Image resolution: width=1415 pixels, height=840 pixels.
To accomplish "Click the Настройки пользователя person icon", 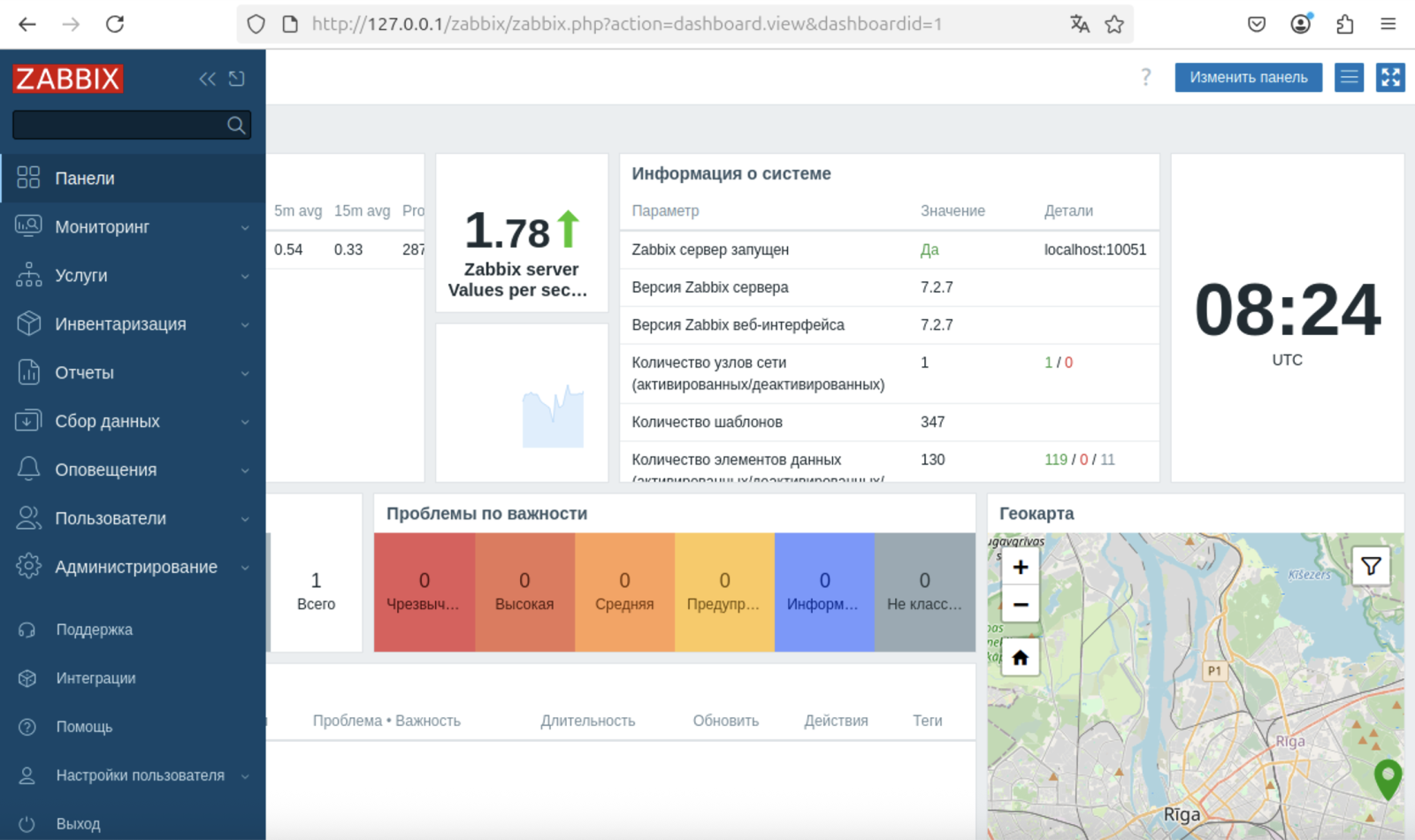I will click(x=27, y=775).
